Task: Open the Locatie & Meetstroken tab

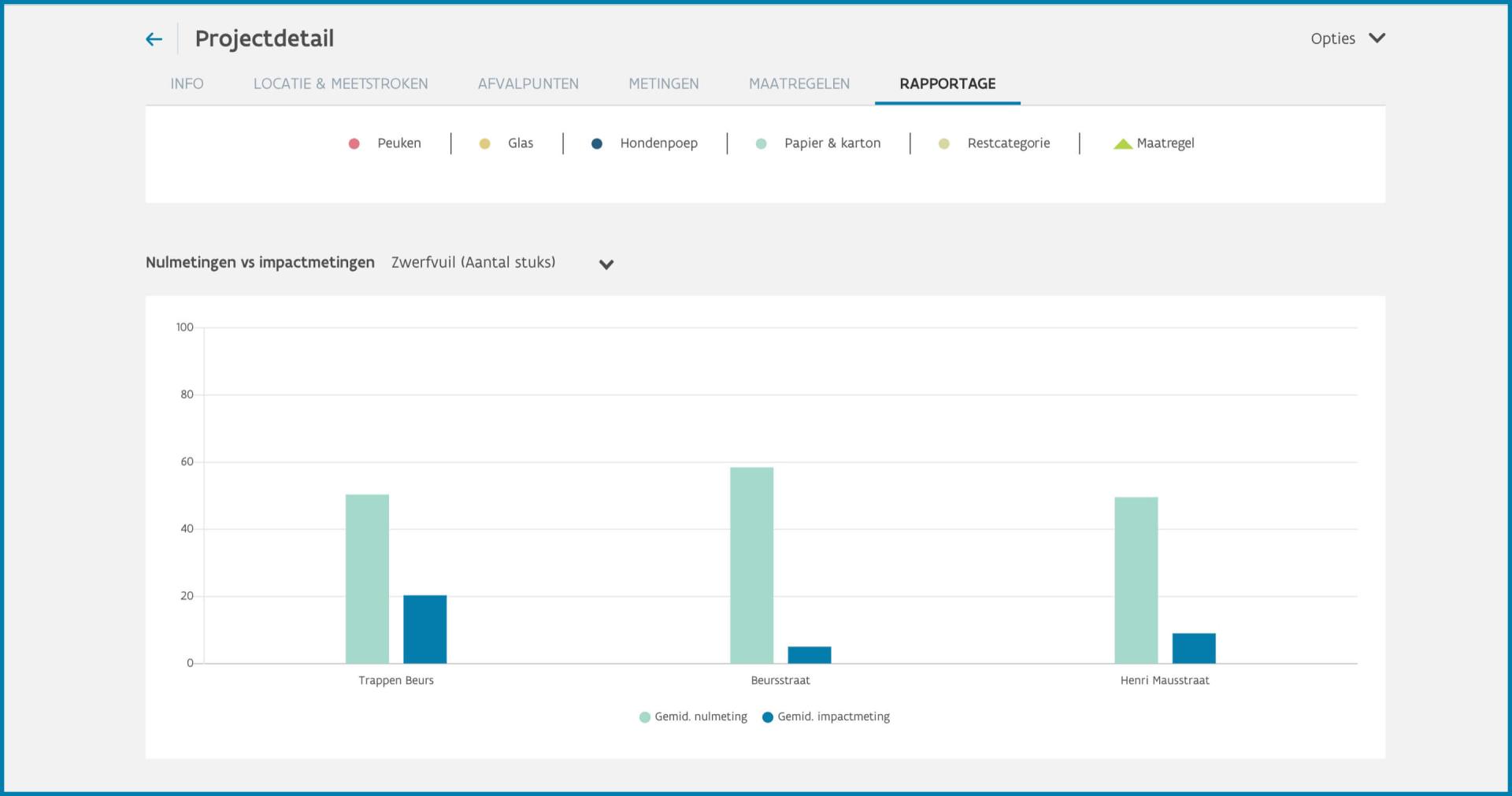Action: pos(341,83)
